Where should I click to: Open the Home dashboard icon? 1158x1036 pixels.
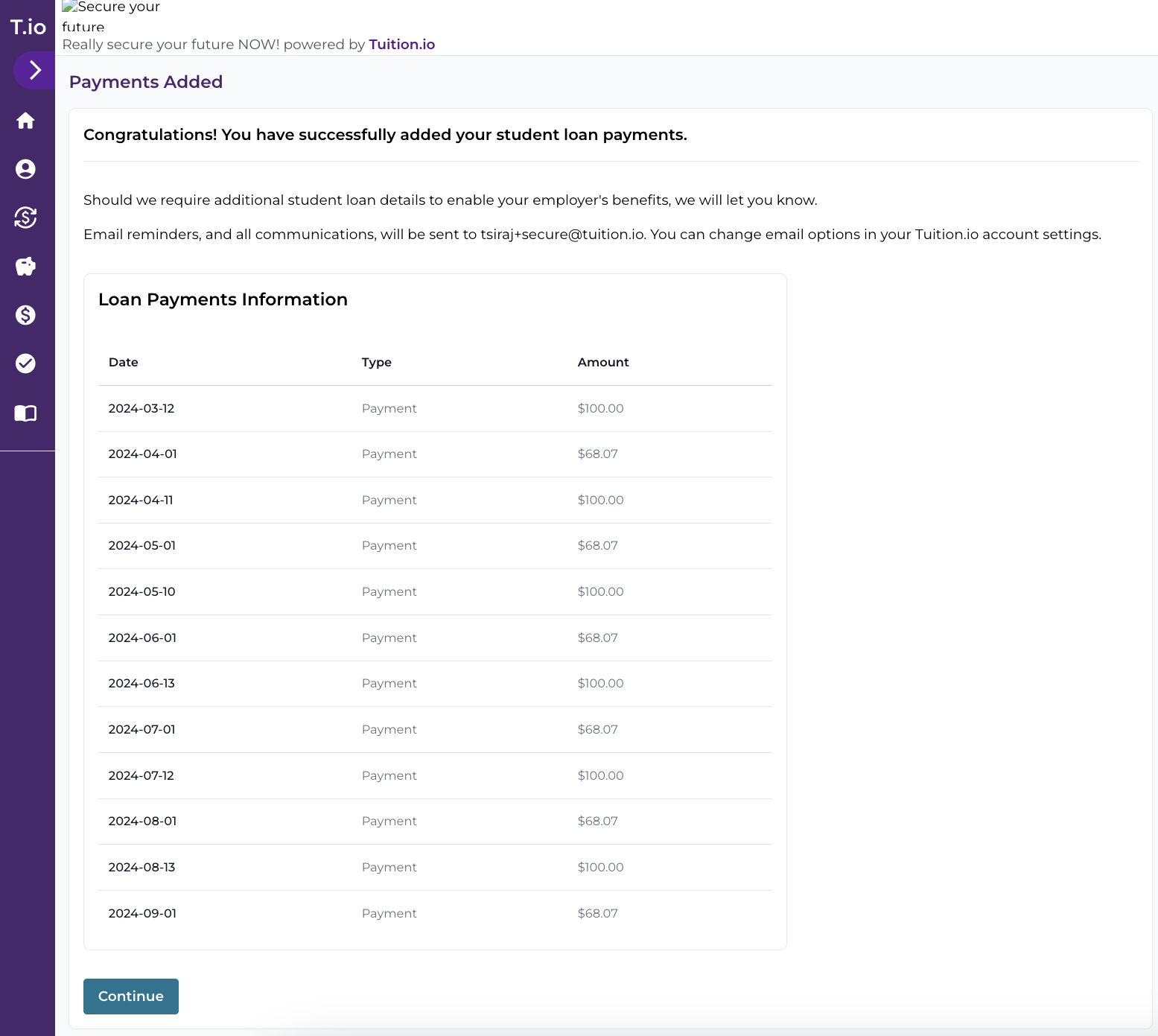coord(26,121)
